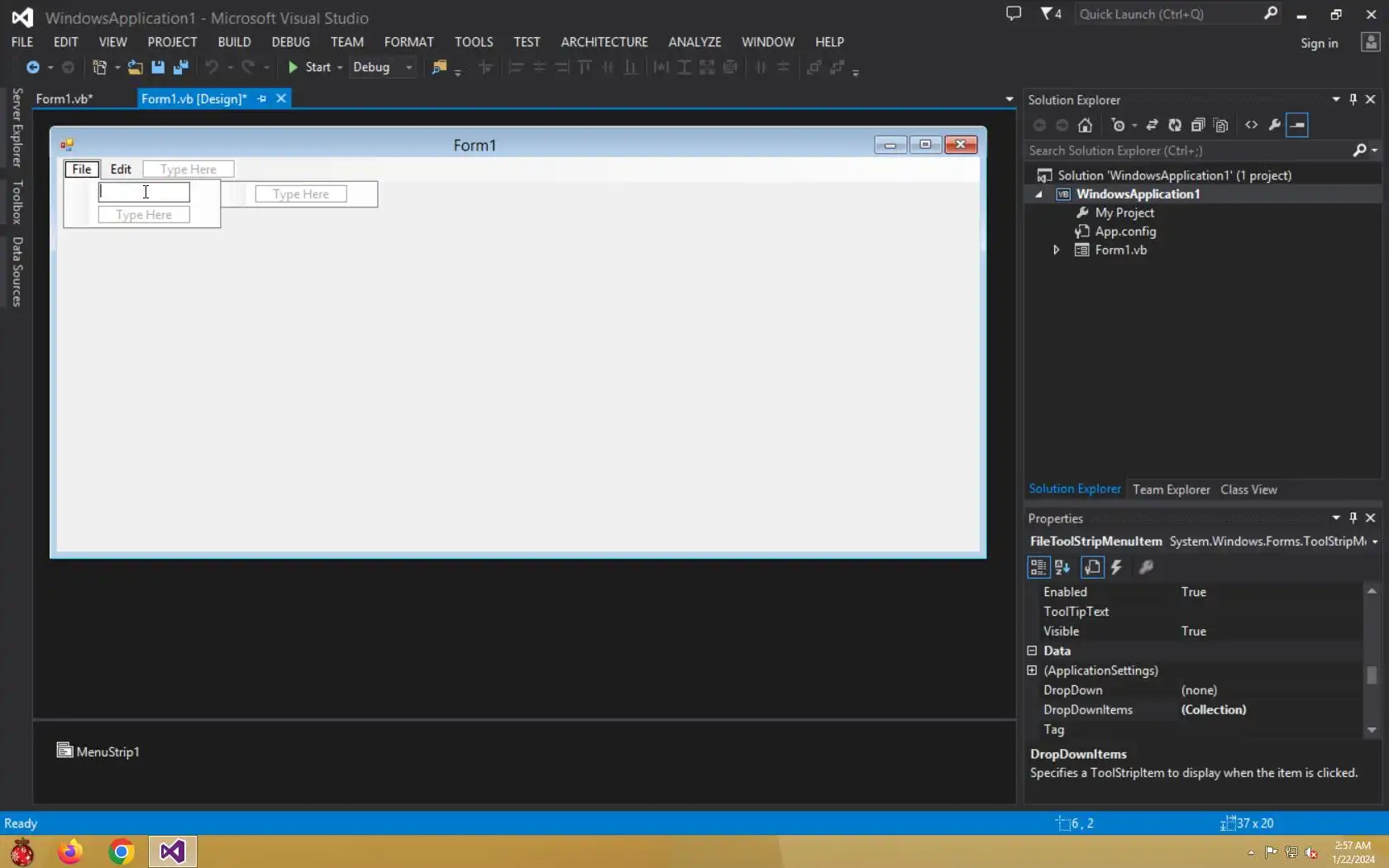
Task: Open the ARCHITECTURE menu
Action: pos(604,42)
